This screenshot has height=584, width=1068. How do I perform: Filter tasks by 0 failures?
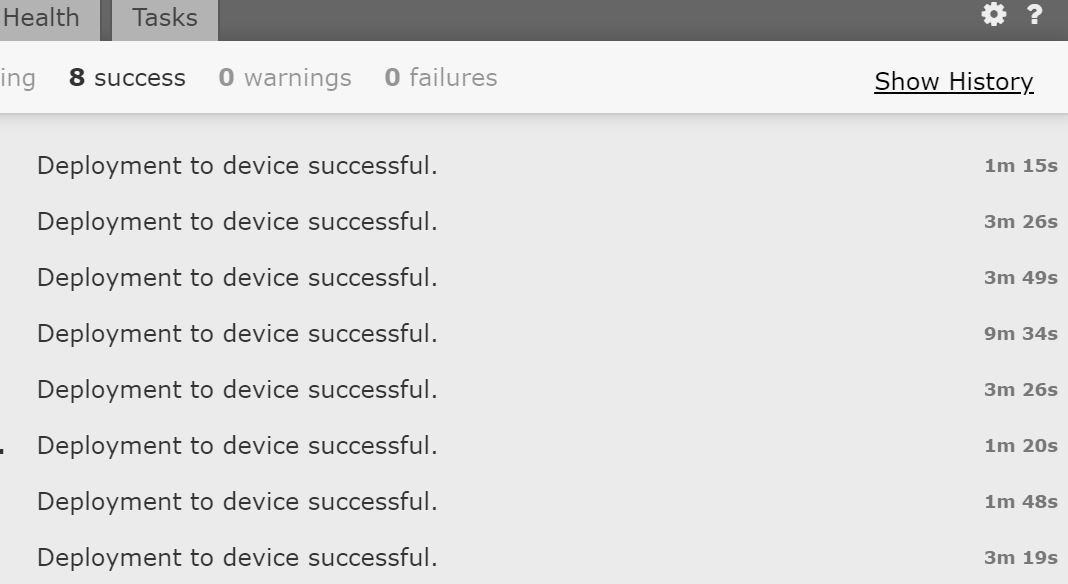pos(441,78)
